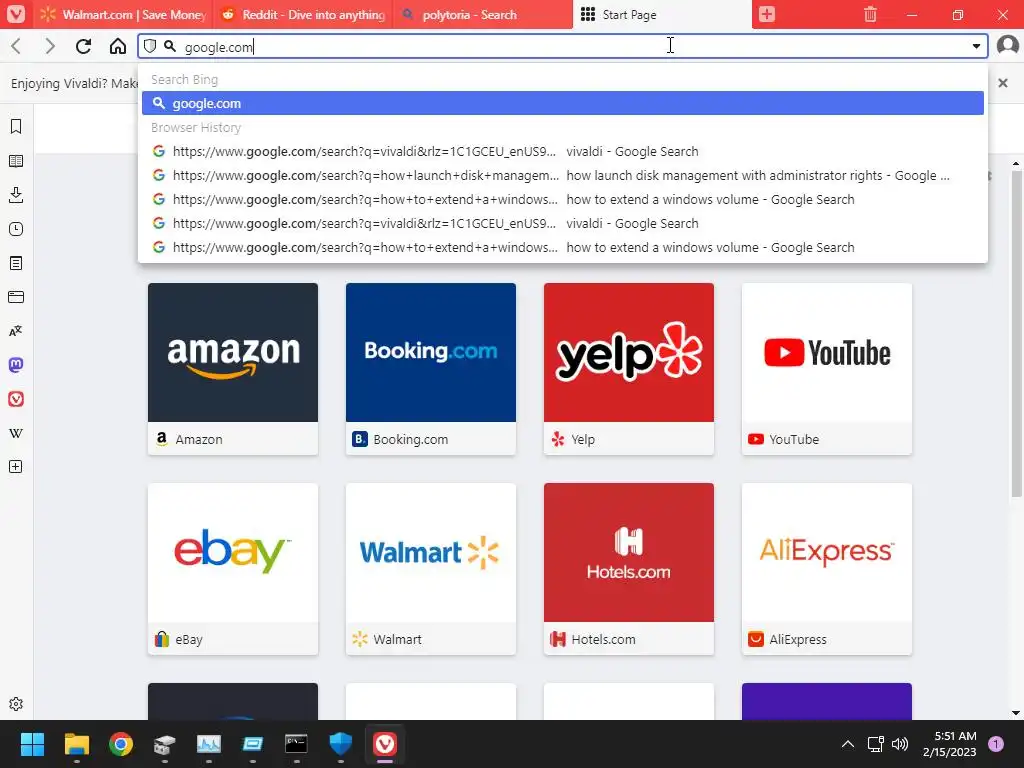Open the Yelp speed dial

[x=629, y=369]
